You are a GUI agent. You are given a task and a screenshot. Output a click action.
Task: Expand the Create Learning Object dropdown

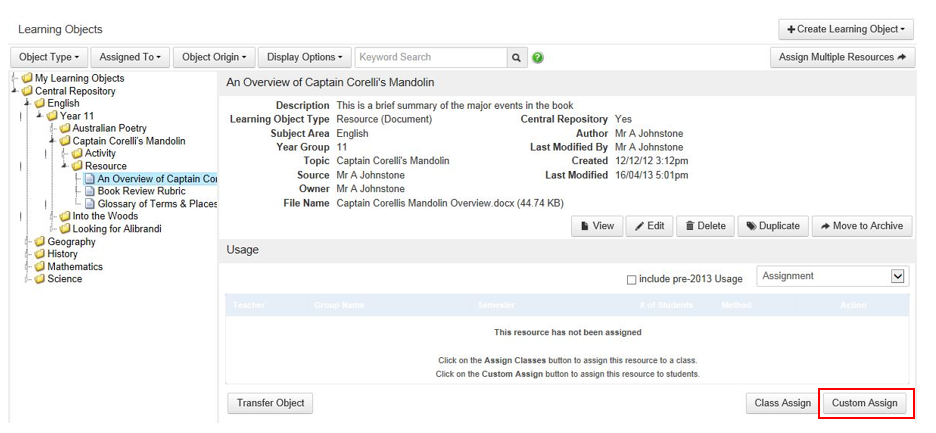pyautogui.click(x=846, y=30)
